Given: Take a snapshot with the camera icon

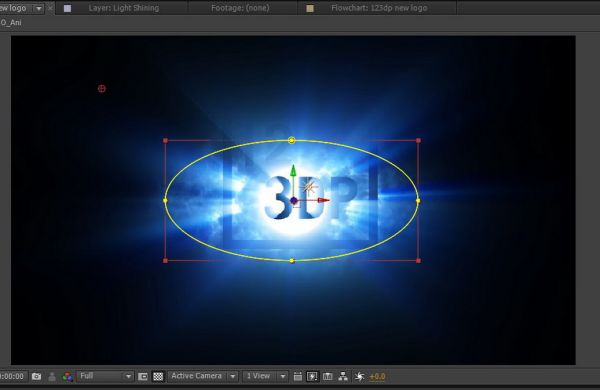Looking at the screenshot, I should point(36,377).
